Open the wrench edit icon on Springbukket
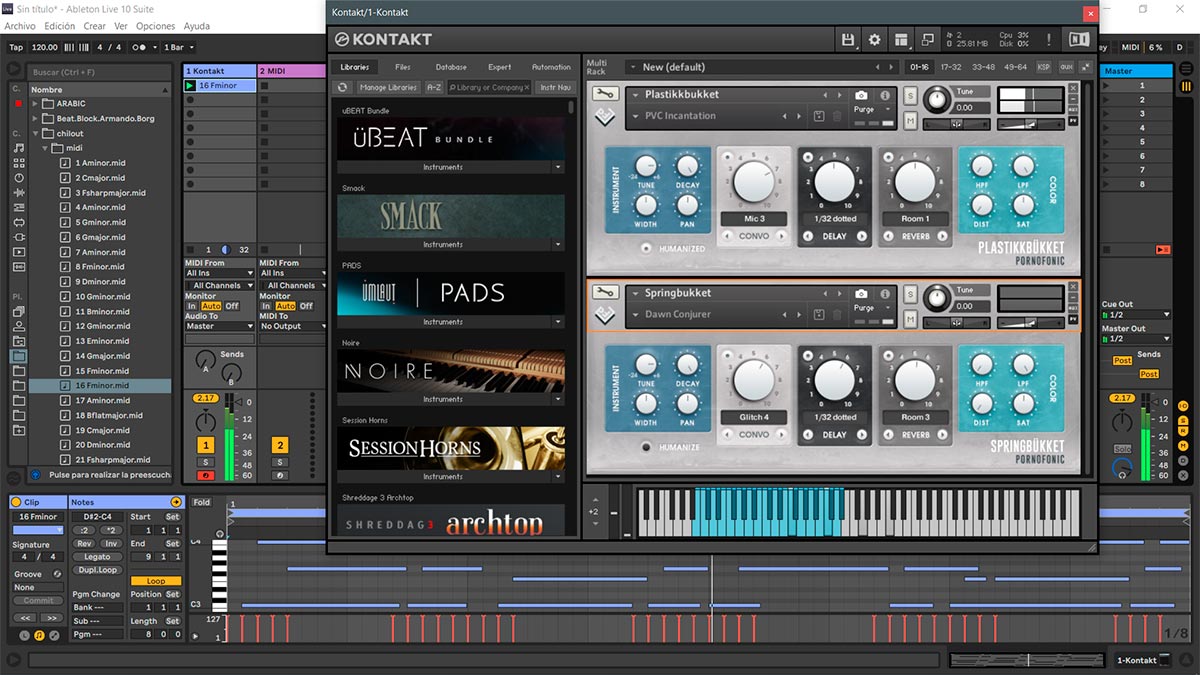 click(604, 292)
